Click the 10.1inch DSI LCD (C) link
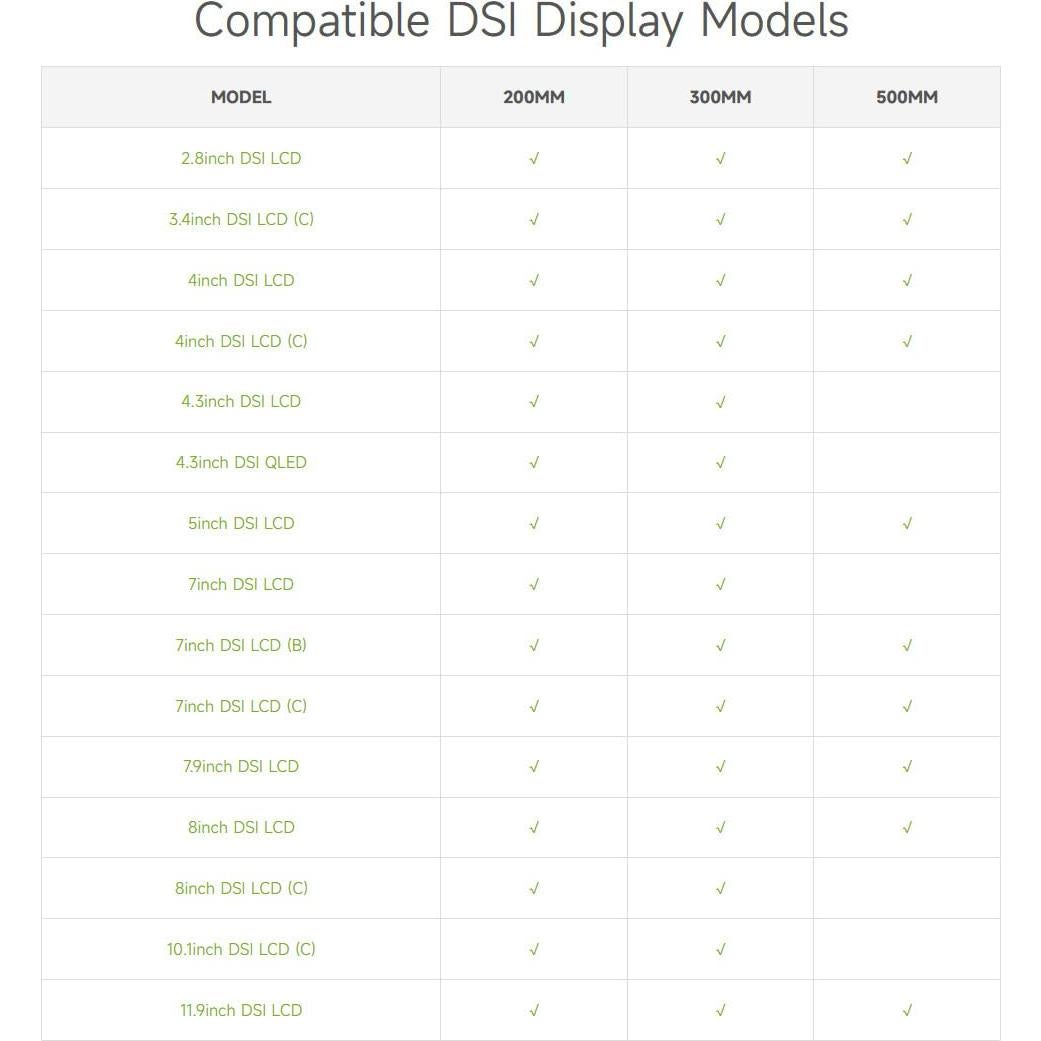This screenshot has height=1041, width=1041. (241, 949)
